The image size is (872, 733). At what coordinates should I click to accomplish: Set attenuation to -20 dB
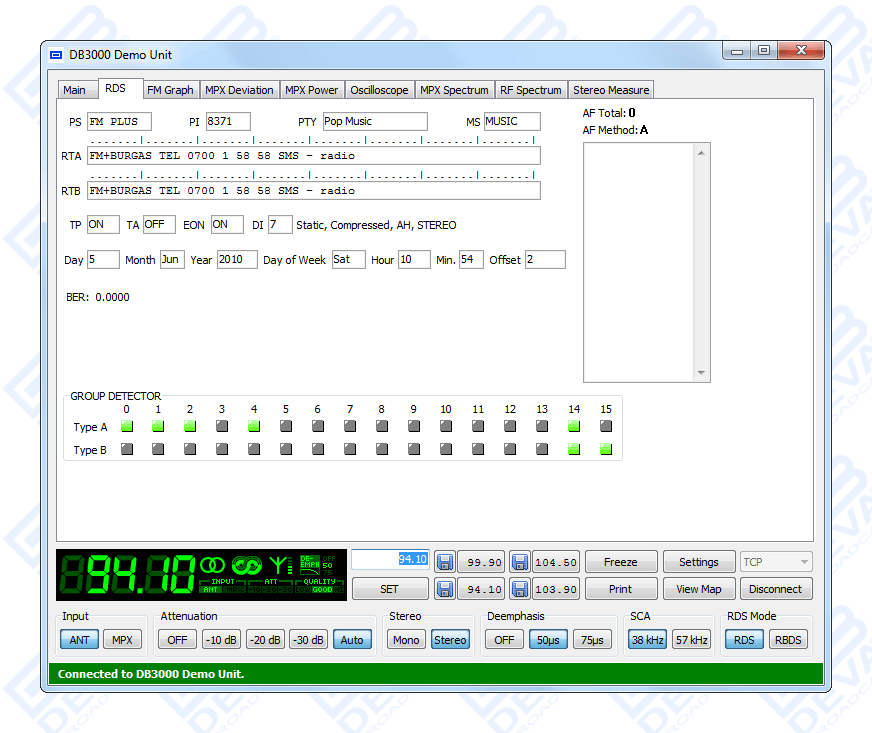tap(264, 640)
